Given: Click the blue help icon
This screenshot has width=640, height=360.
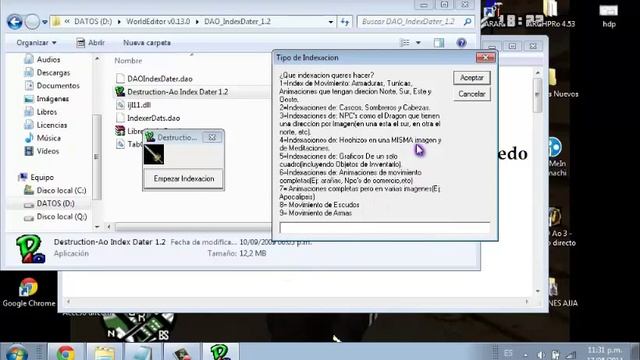Looking at the screenshot, I should (461, 42).
